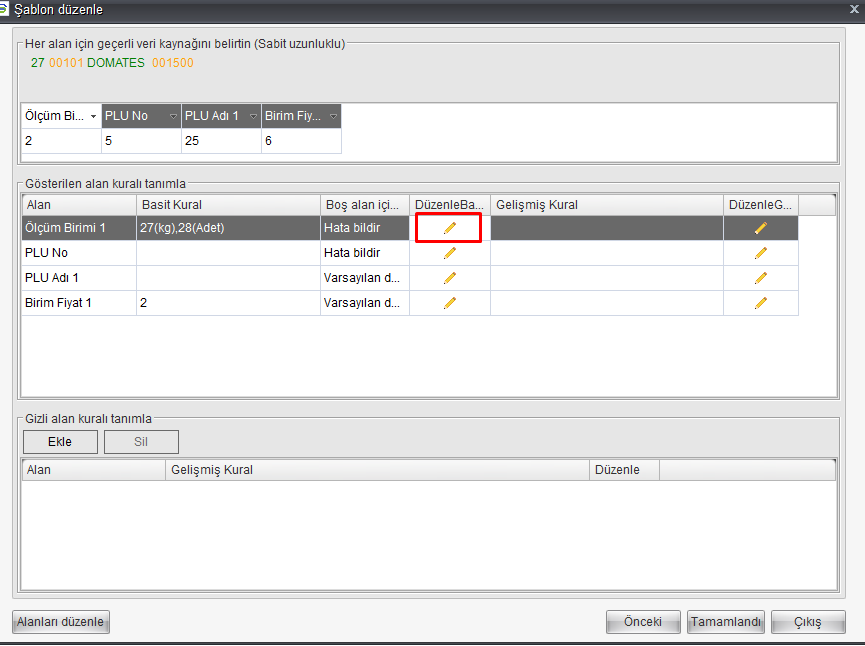Open the PLU No column dropdown
Image resolution: width=865 pixels, height=646 pixels.
tap(173, 116)
